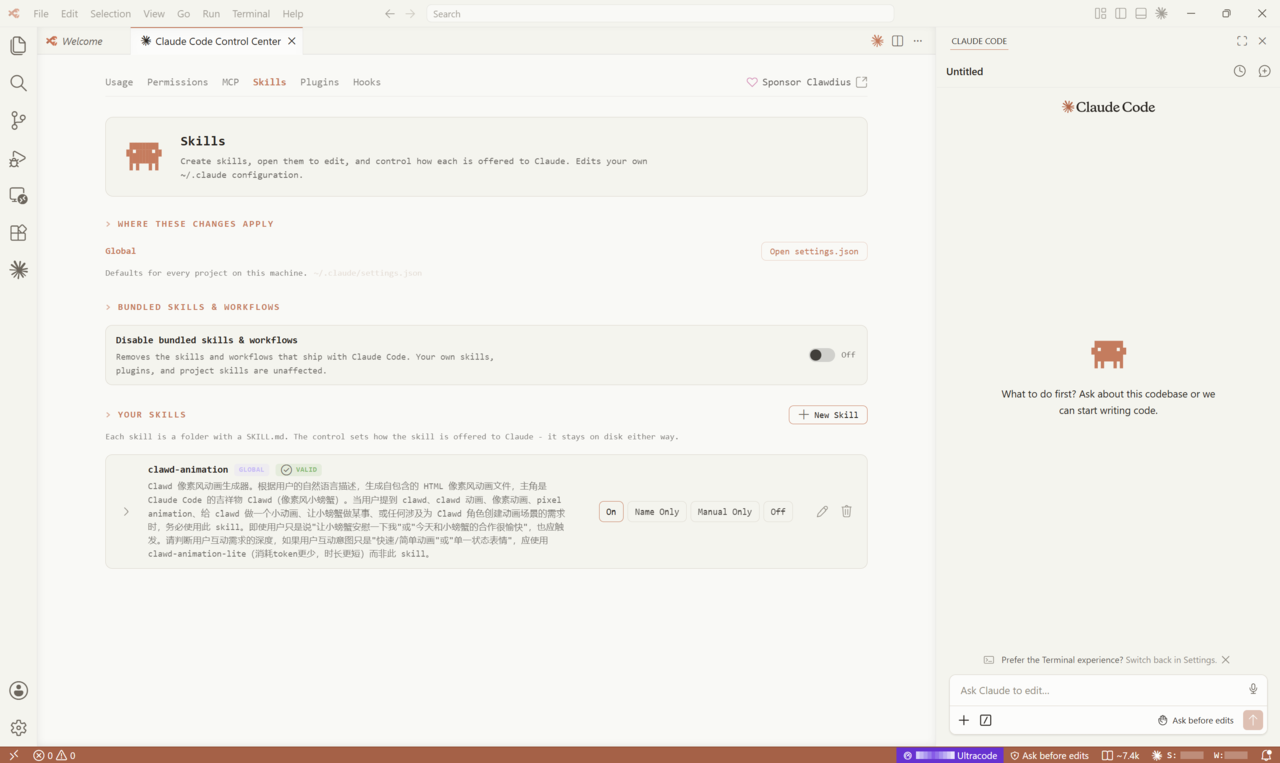Go back with title bar arrow
This screenshot has width=1280, height=763.
[390, 14]
